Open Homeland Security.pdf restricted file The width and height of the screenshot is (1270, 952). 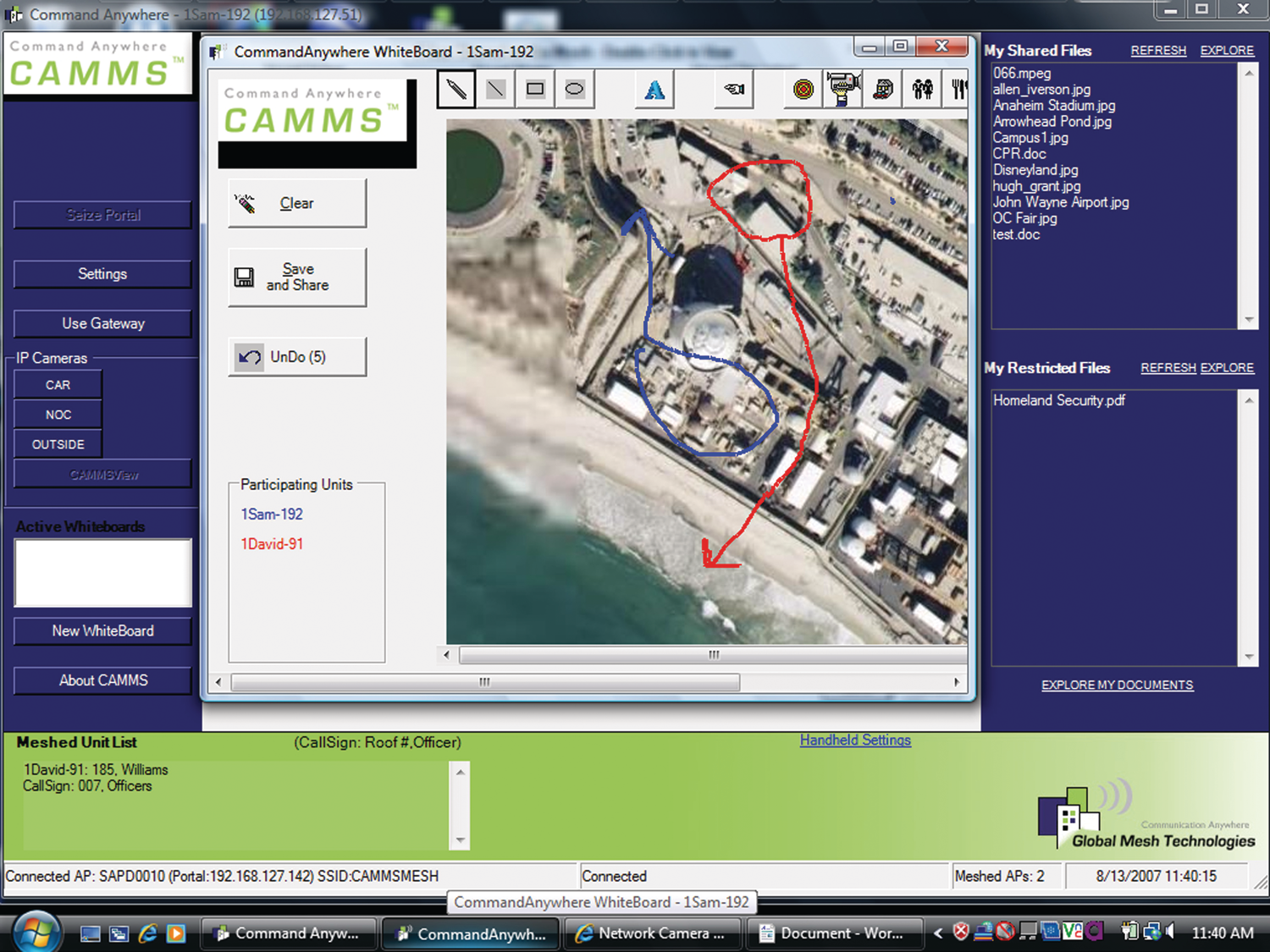pyautogui.click(x=1058, y=401)
